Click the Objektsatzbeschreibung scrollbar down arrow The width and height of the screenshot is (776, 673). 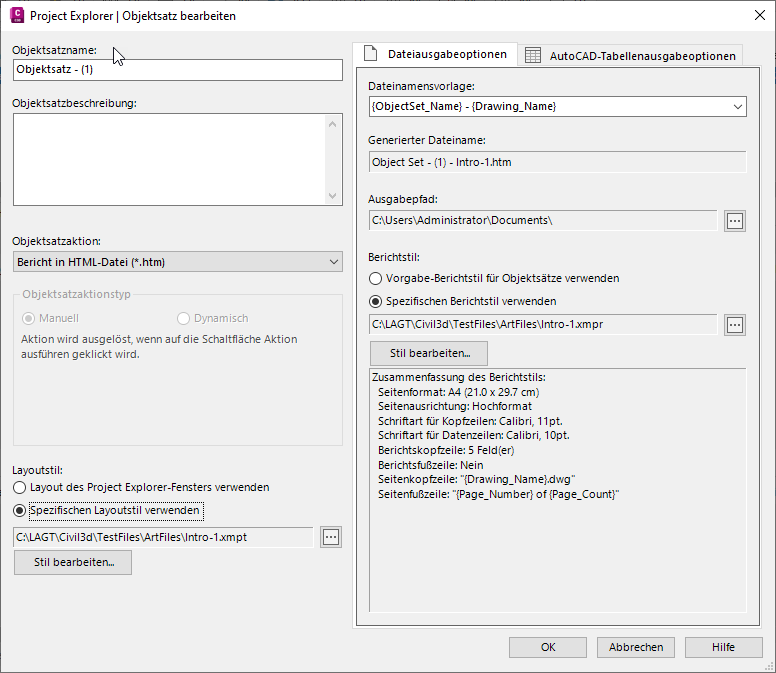(x=334, y=196)
